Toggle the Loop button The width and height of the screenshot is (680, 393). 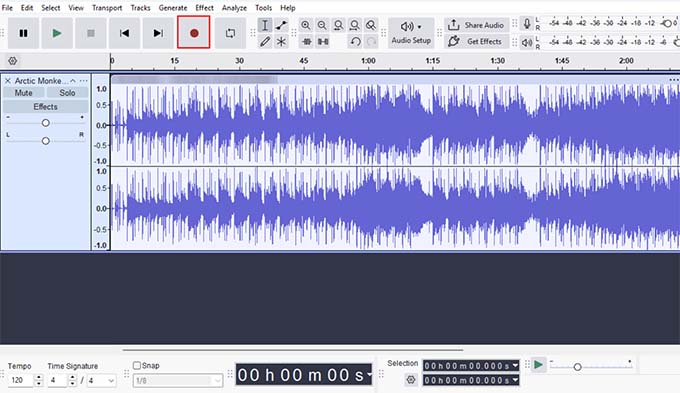tap(230, 33)
